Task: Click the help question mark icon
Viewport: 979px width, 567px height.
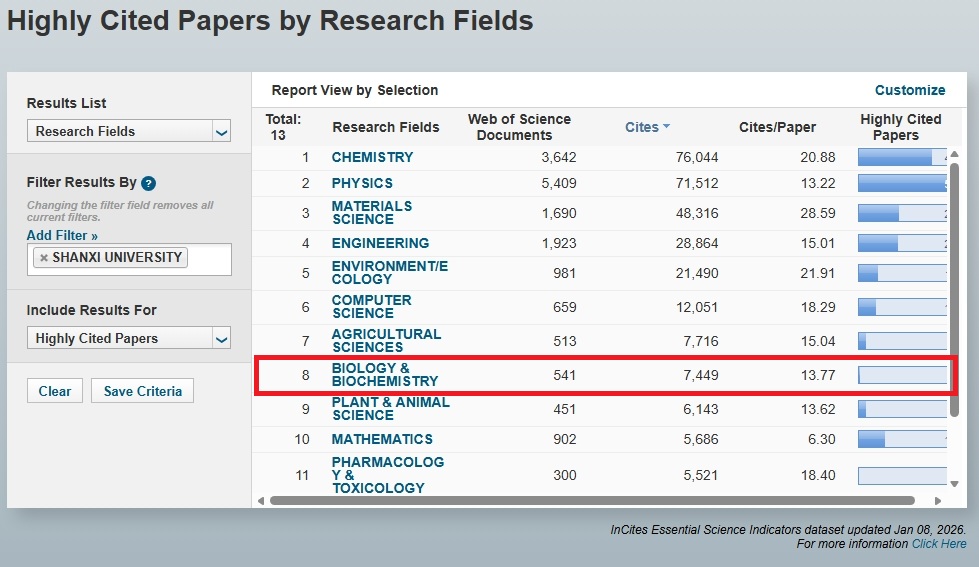Action: (x=149, y=183)
